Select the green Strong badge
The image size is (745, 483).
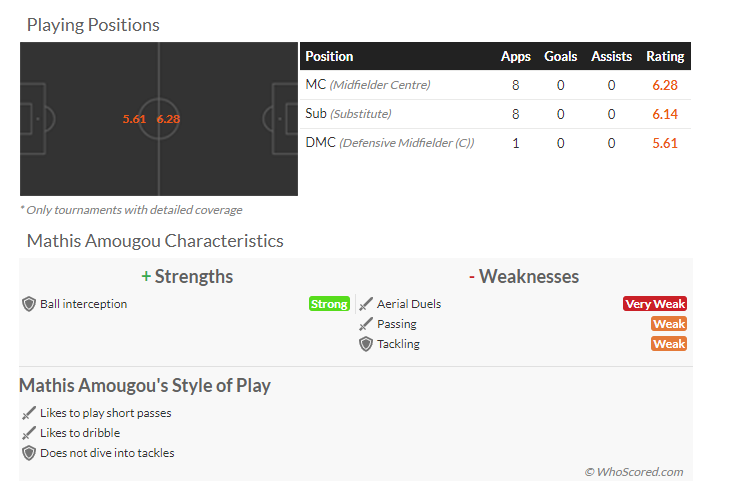coord(329,304)
